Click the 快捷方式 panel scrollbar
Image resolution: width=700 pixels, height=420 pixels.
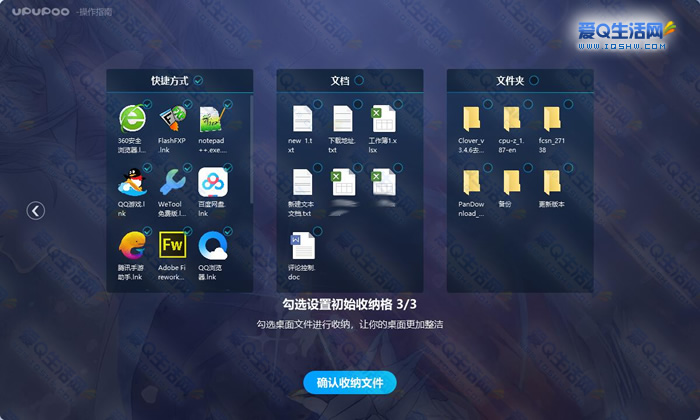(x=251, y=150)
